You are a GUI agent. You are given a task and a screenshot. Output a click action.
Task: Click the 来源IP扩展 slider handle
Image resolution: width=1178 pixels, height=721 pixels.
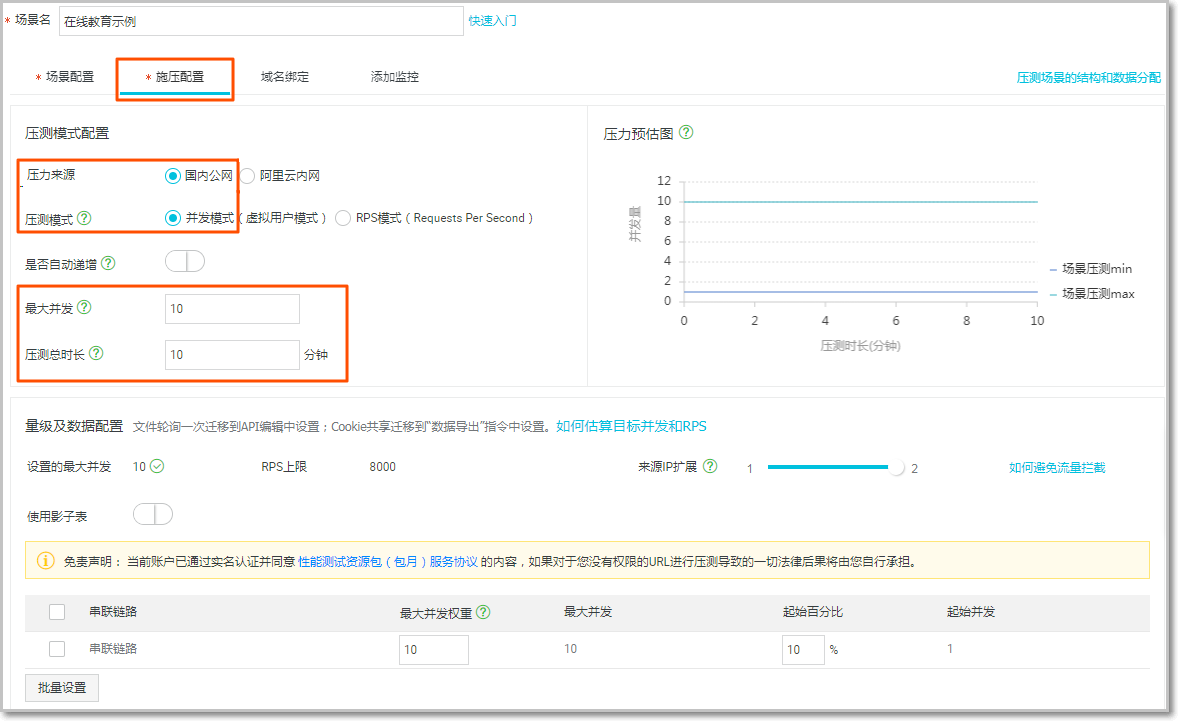[x=896, y=467]
